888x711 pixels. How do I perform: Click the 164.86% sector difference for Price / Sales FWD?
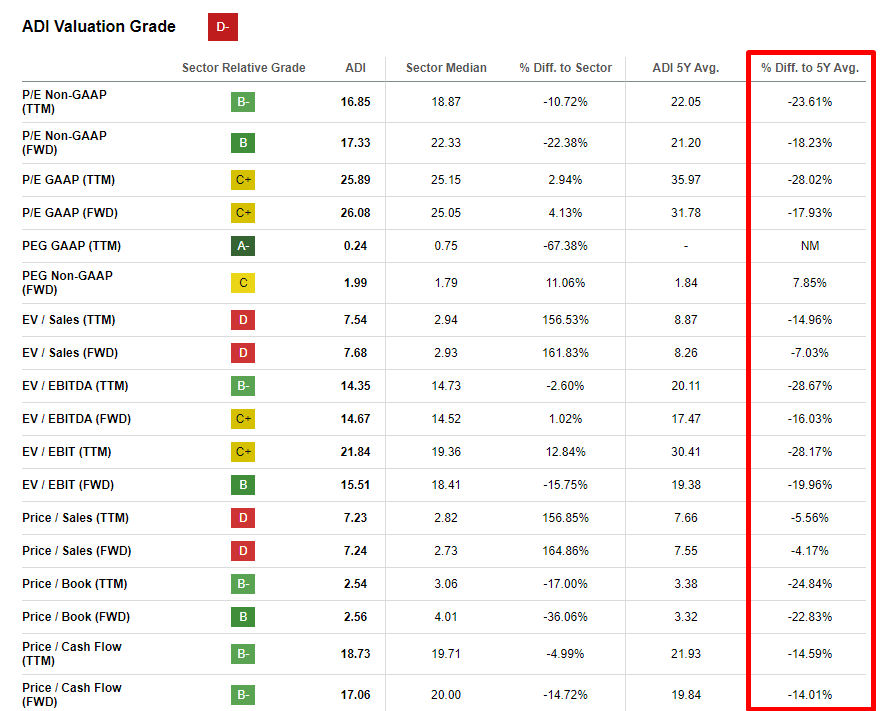point(566,551)
